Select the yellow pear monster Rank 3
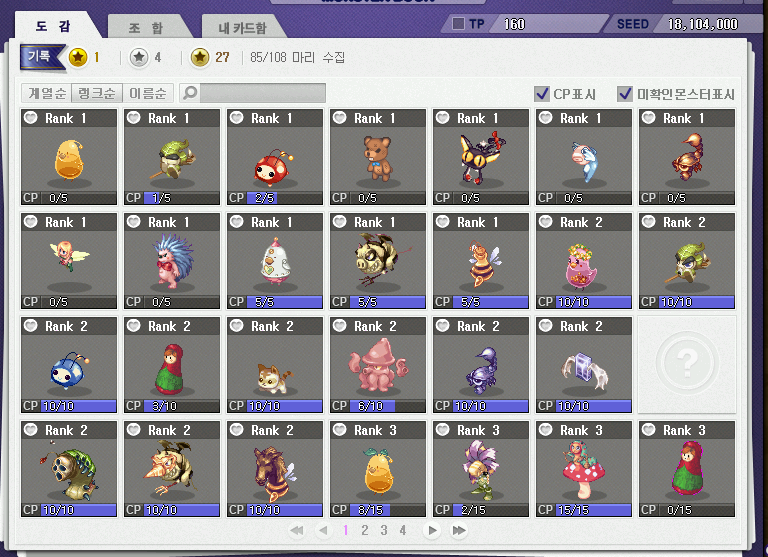The image size is (768, 557). (x=378, y=469)
